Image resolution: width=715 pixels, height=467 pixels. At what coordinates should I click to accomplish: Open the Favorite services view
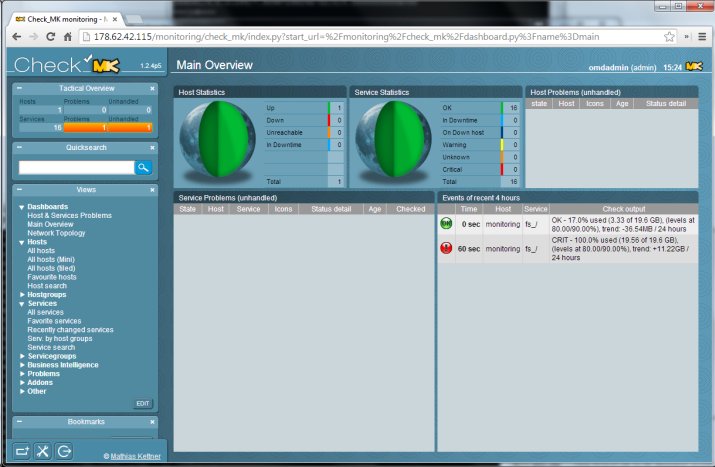pos(54,321)
